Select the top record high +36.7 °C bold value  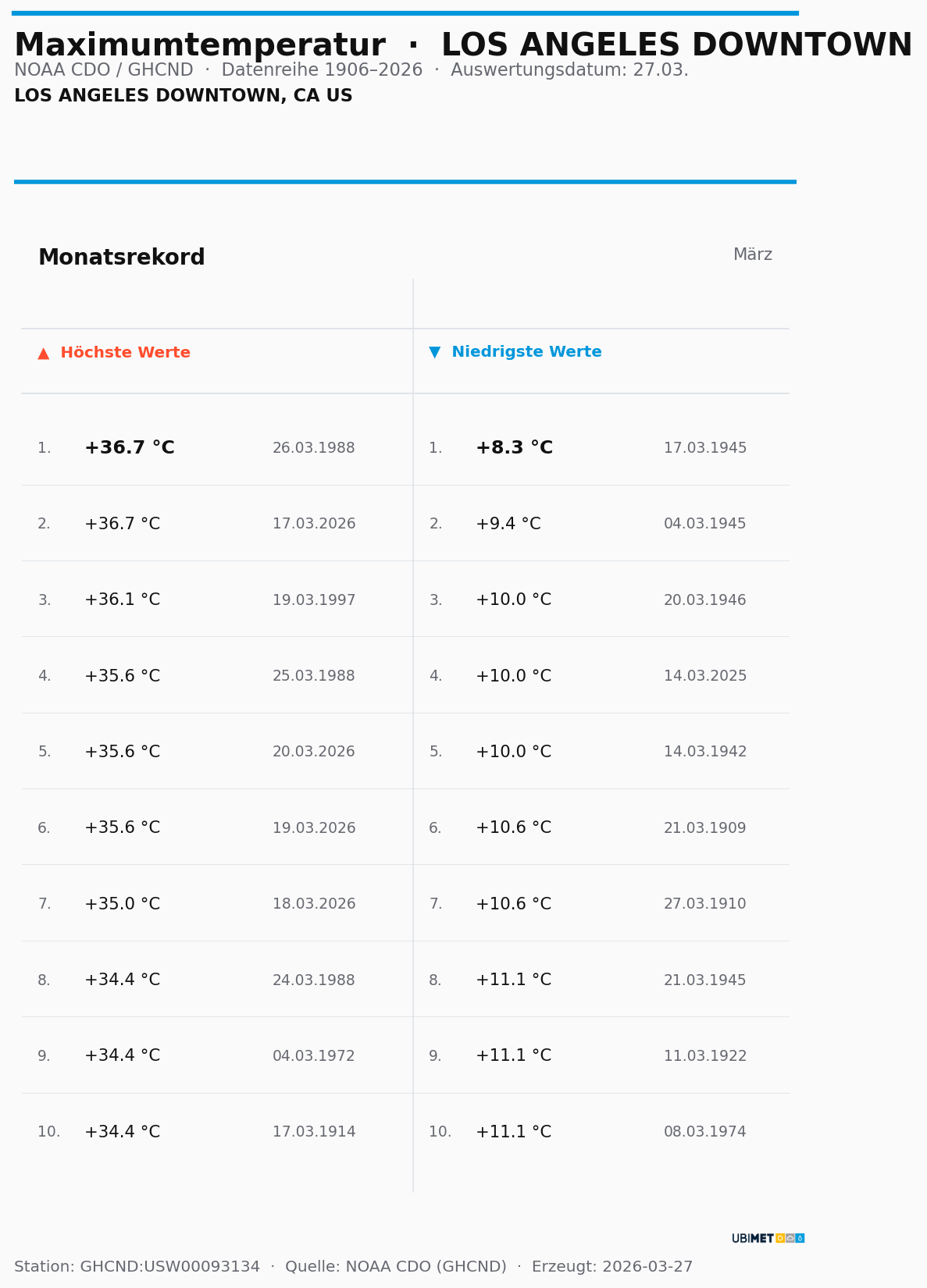[129, 448]
